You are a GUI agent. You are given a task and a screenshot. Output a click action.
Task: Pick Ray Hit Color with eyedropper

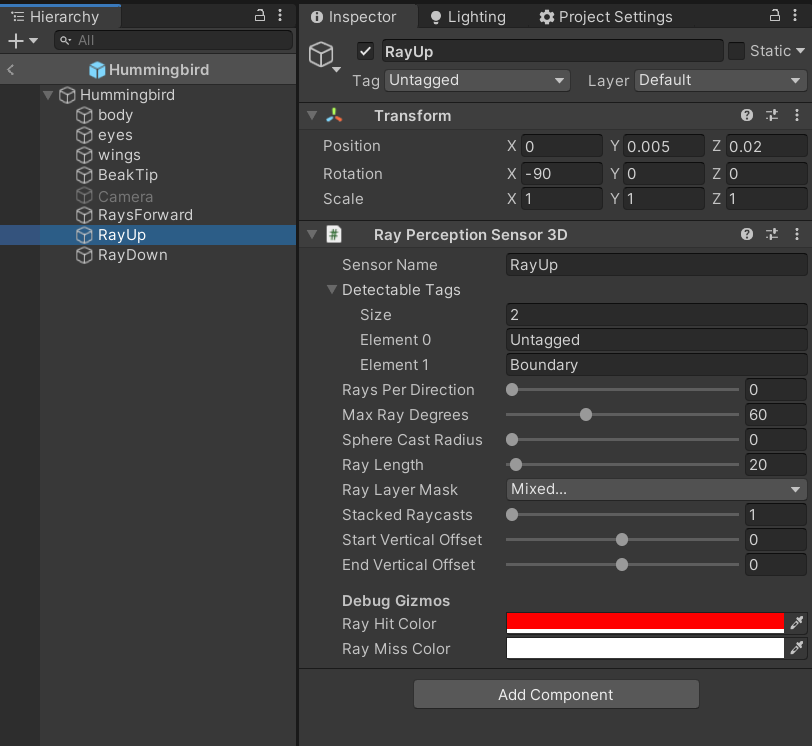tap(796, 623)
